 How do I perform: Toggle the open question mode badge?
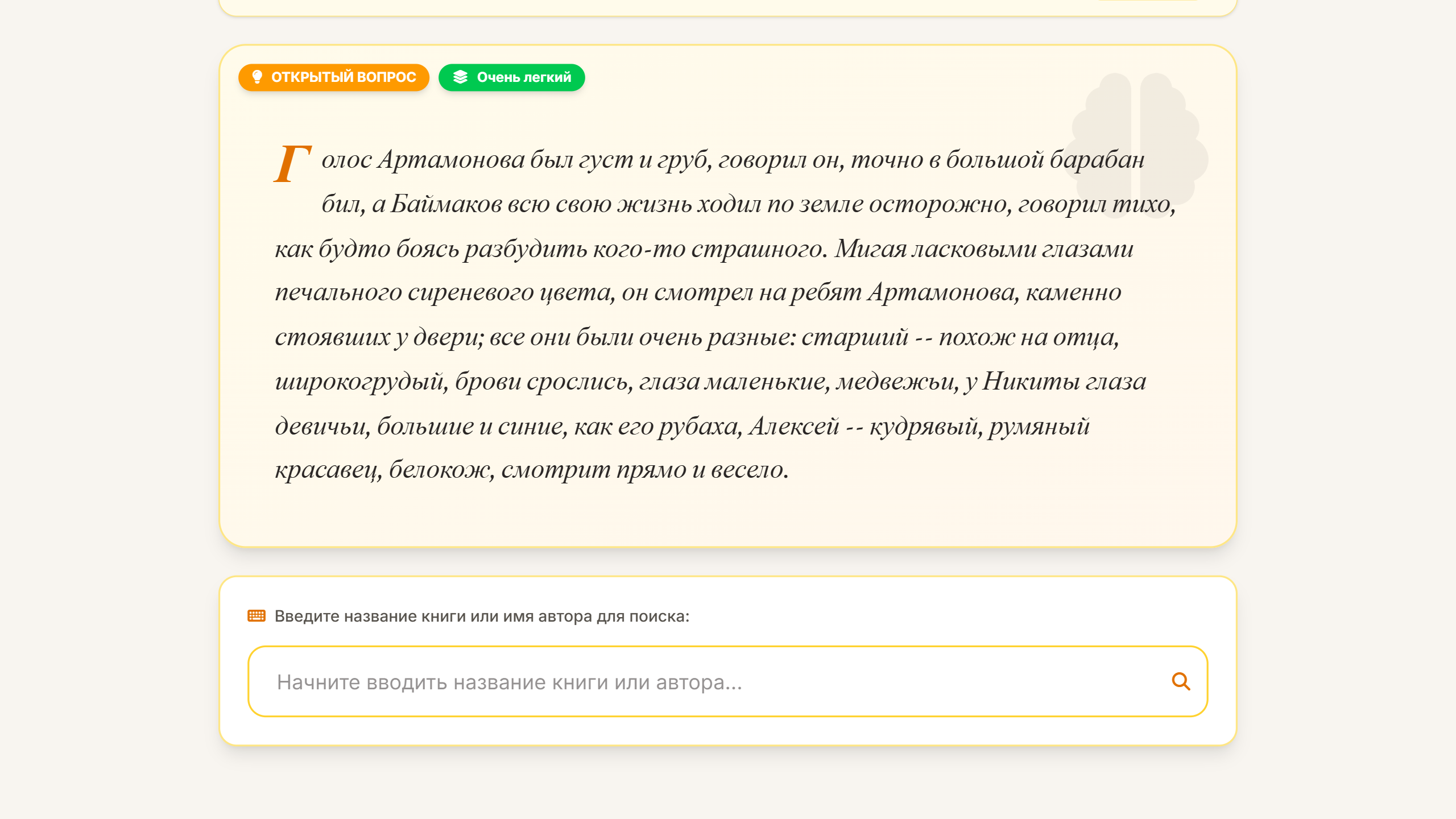pyautogui.click(x=334, y=77)
